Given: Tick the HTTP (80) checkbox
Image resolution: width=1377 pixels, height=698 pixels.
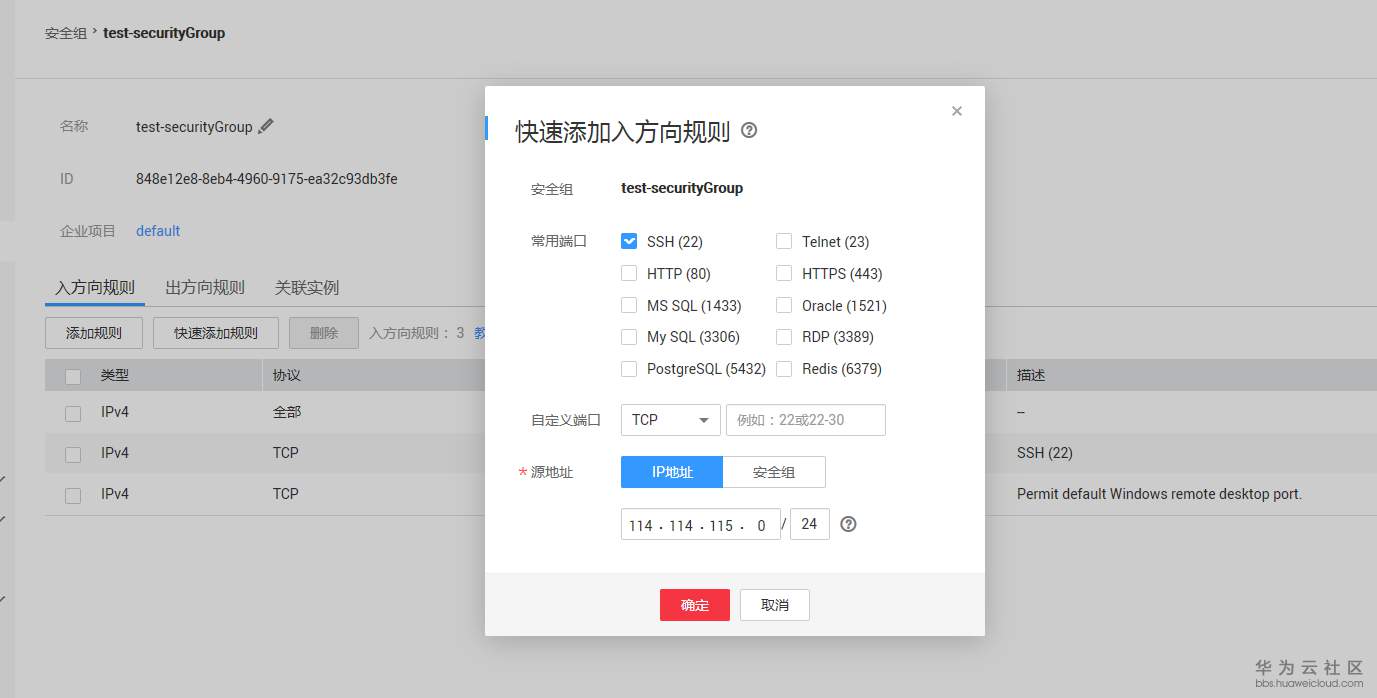Looking at the screenshot, I should (629, 273).
